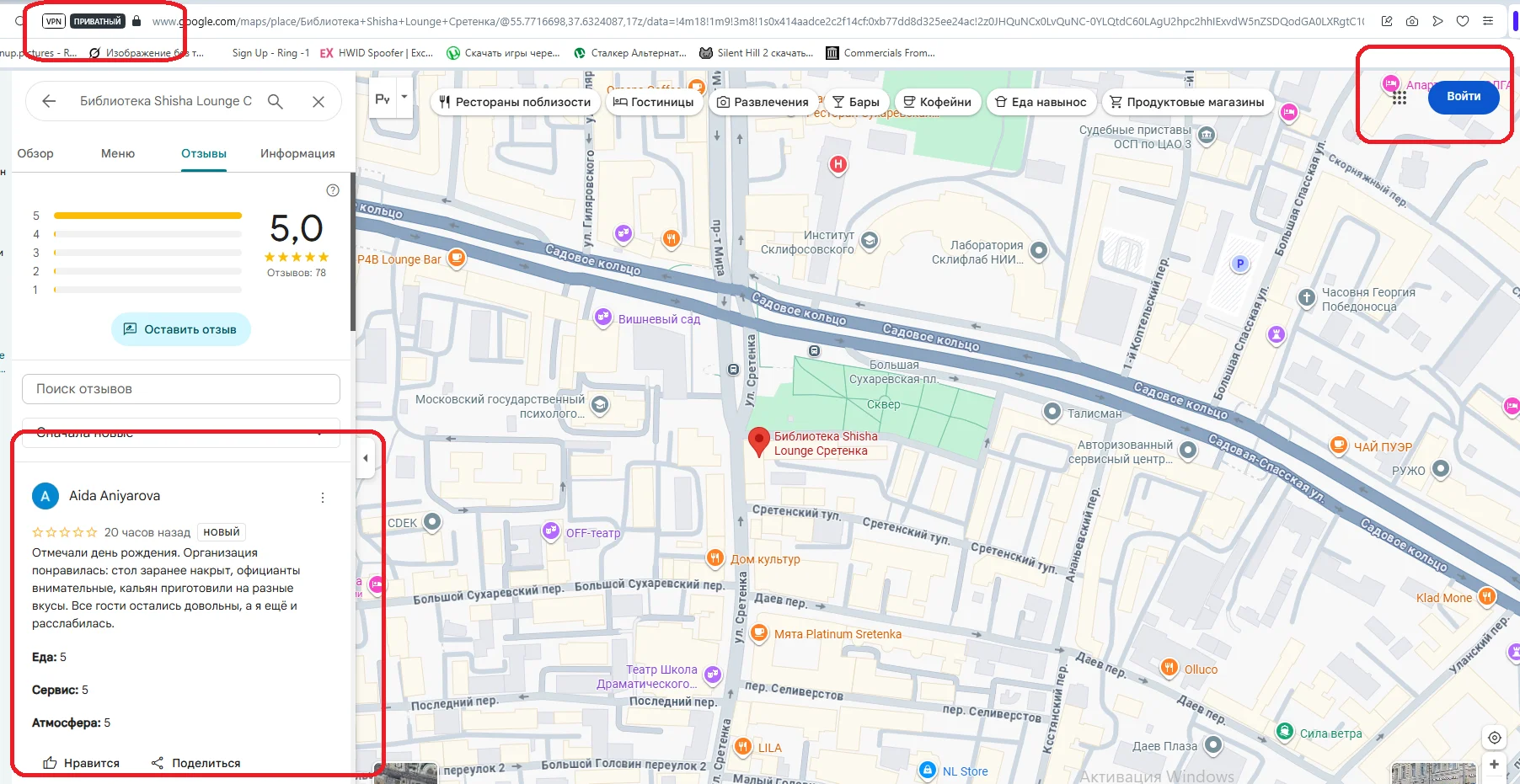Screen dimensions: 1520x784
Task: Click the magnifier search icon
Action: (x=275, y=101)
